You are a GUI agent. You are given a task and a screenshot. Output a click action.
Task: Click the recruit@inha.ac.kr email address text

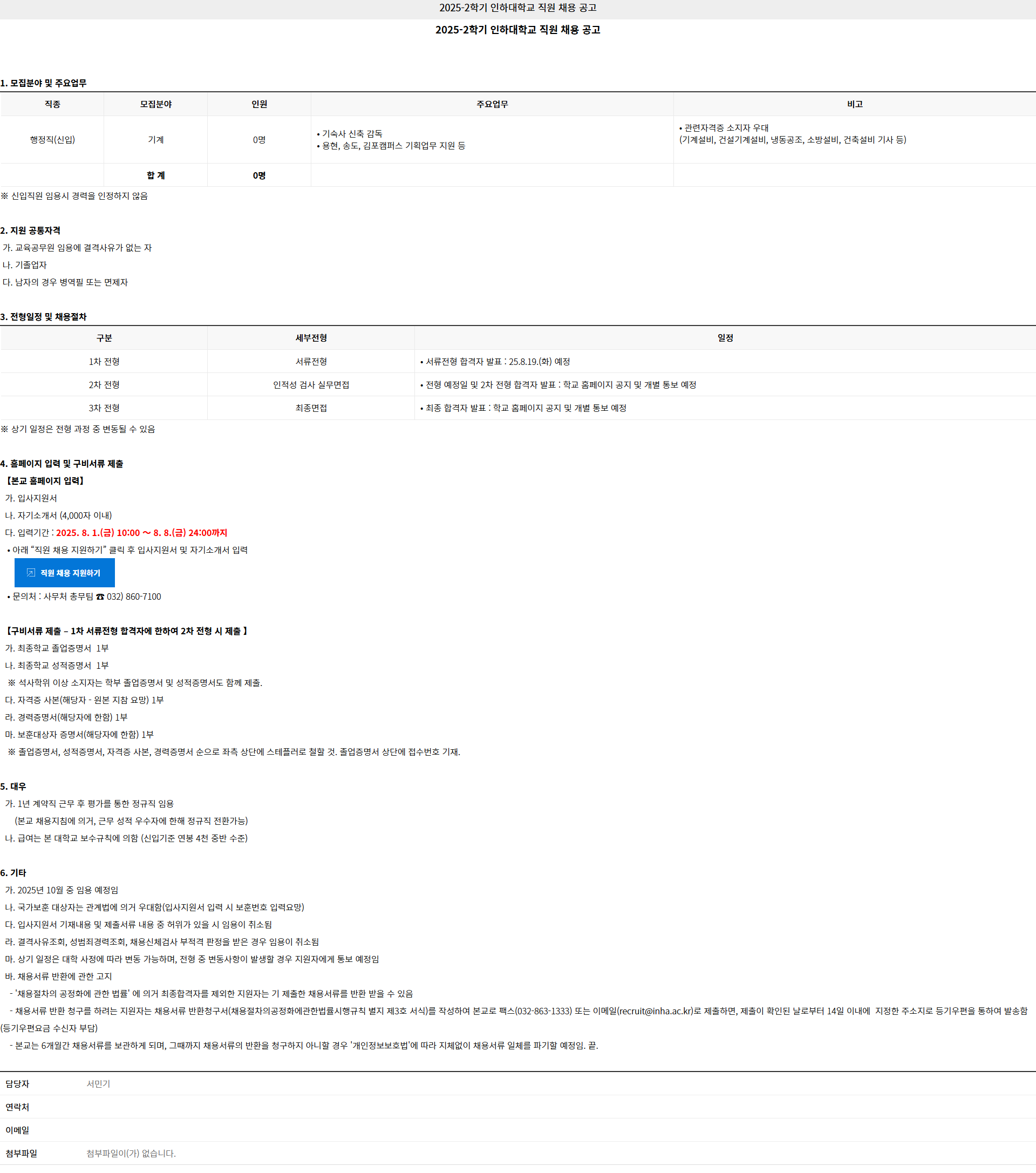(x=655, y=1011)
